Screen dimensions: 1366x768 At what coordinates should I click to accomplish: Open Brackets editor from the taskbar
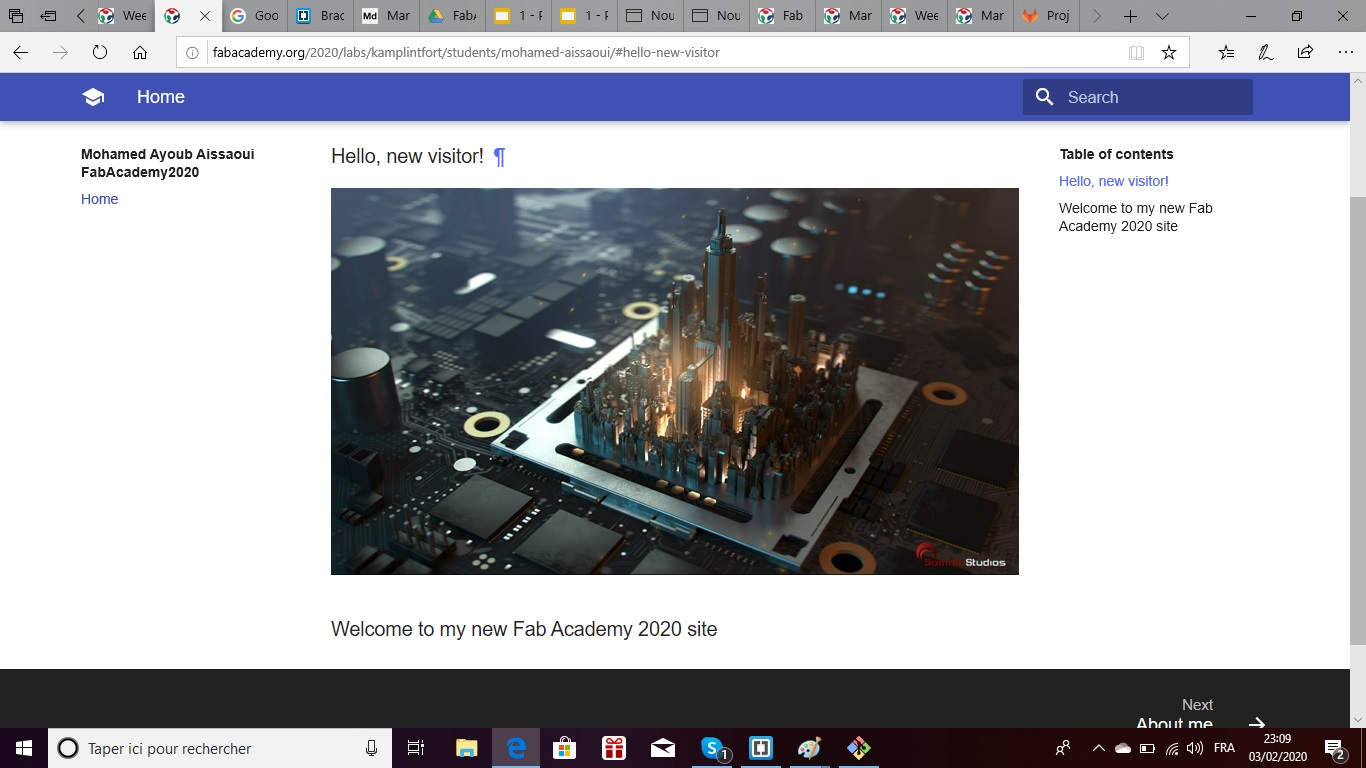pyautogui.click(x=761, y=748)
